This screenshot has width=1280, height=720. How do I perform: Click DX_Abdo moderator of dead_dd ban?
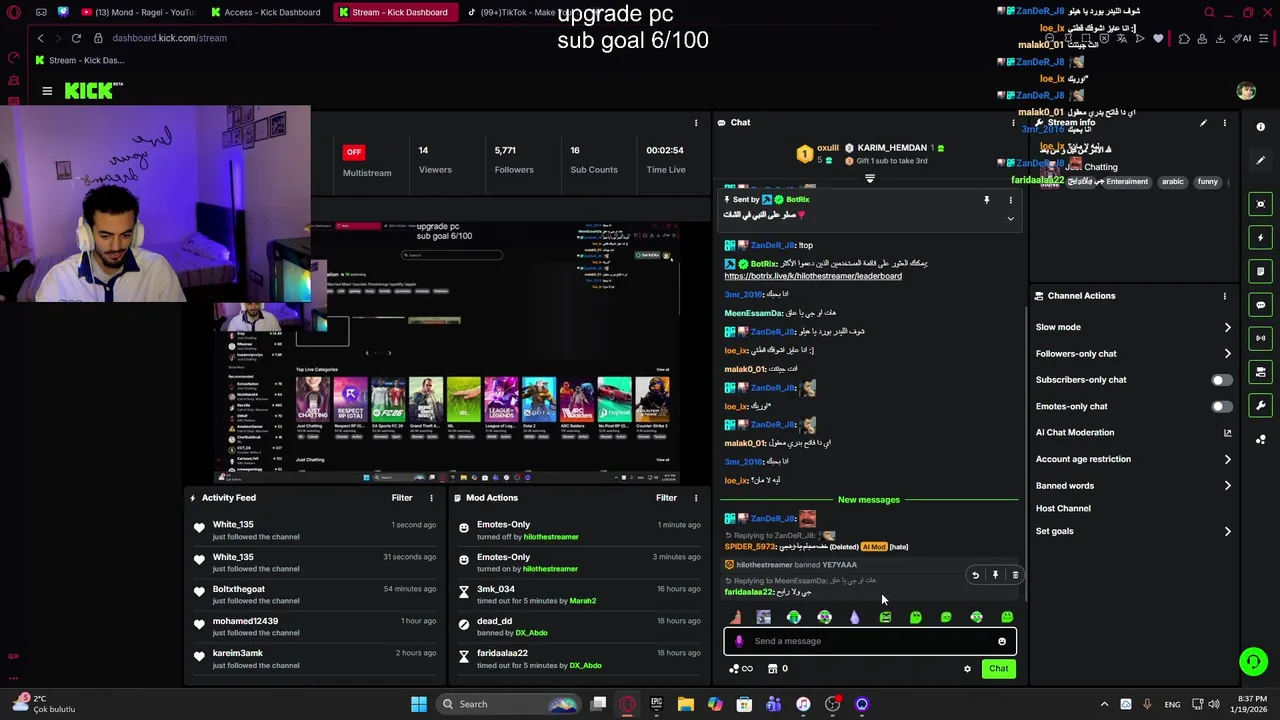(531, 633)
